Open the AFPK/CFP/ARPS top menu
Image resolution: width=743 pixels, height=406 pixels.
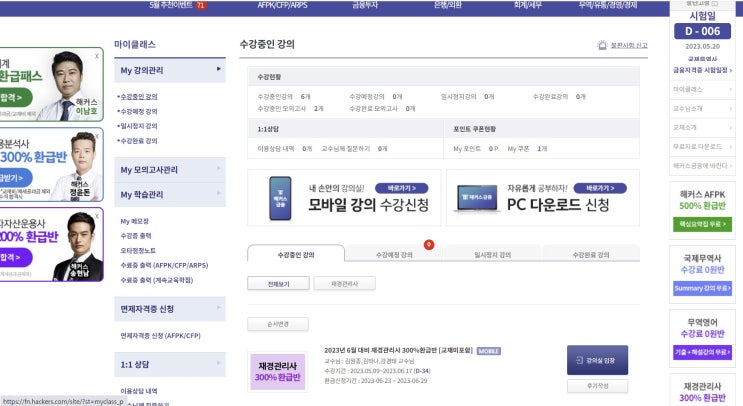(x=282, y=5)
